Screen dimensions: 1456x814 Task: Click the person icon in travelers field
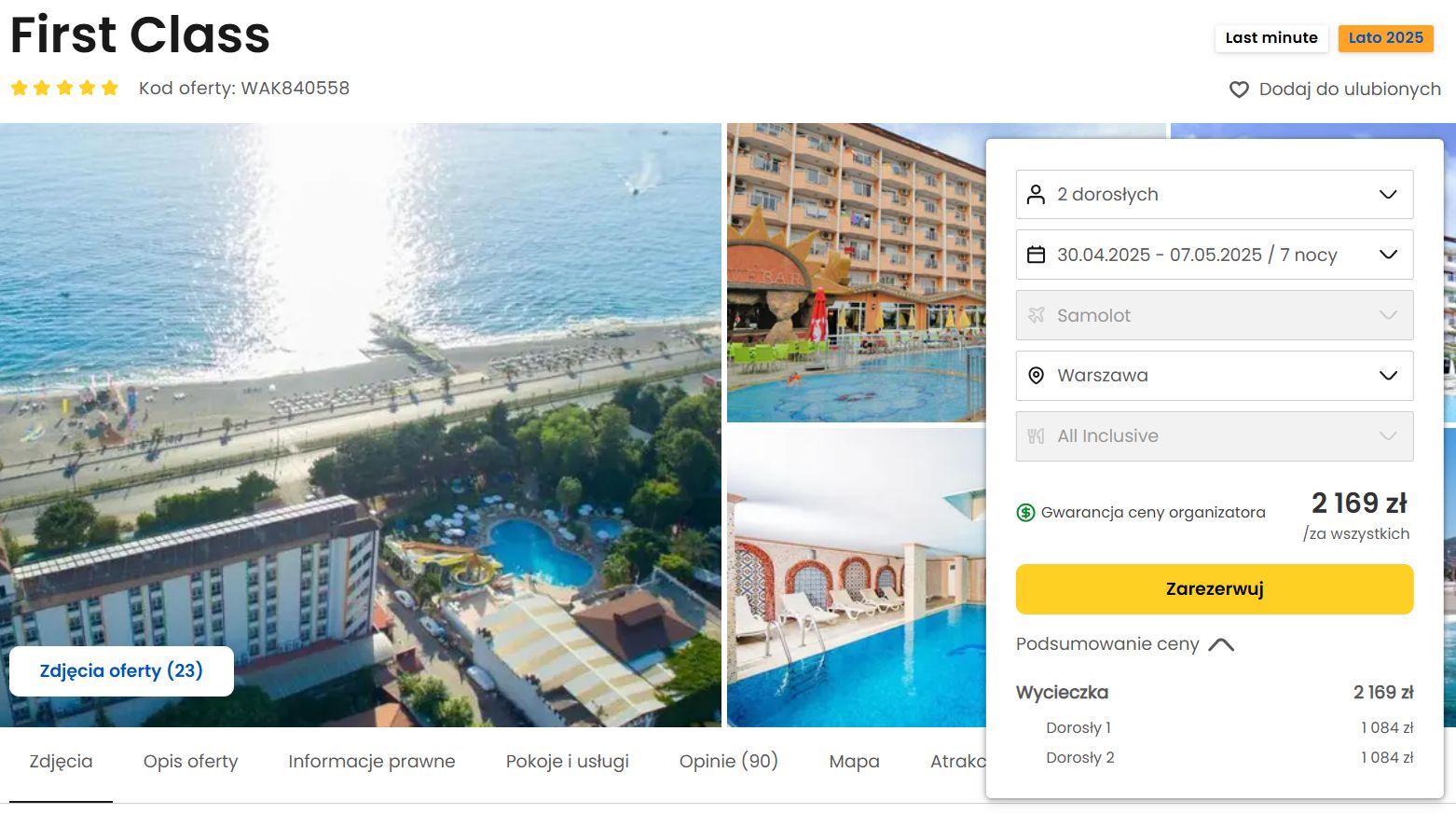tap(1036, 194)
